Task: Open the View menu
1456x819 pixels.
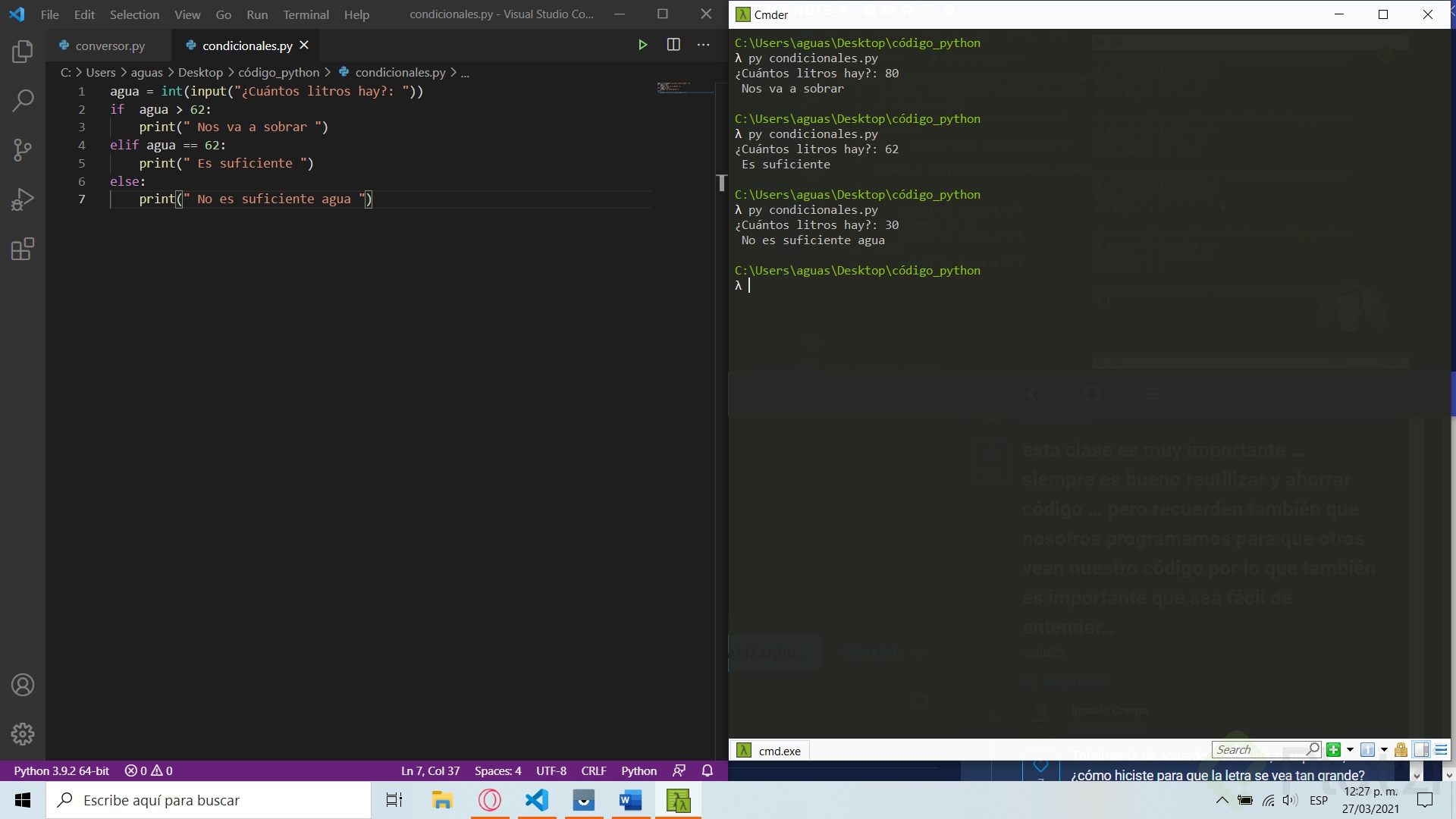Action: (x=187, y=14)
